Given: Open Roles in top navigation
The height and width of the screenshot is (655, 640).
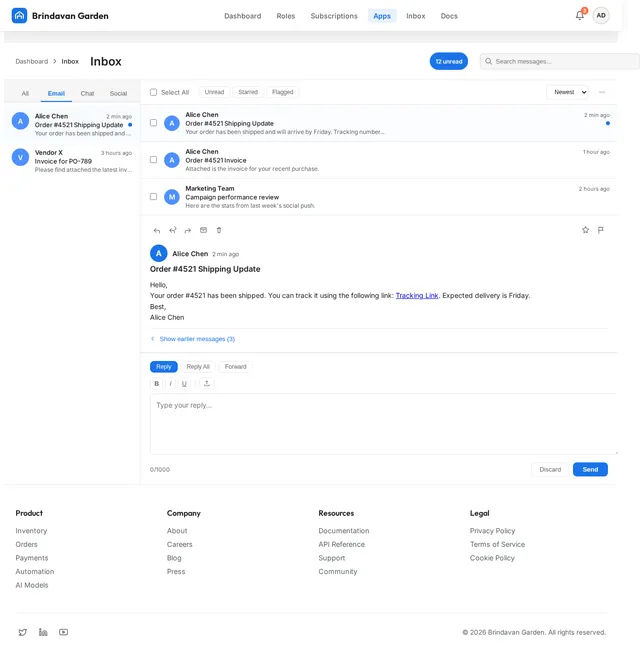Looking at the screenshot, I should point(286,16).
